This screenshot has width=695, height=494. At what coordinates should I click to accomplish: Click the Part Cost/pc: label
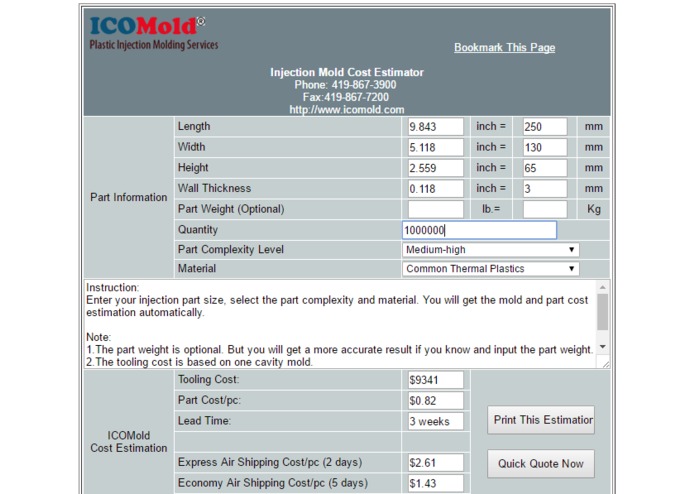209,400
